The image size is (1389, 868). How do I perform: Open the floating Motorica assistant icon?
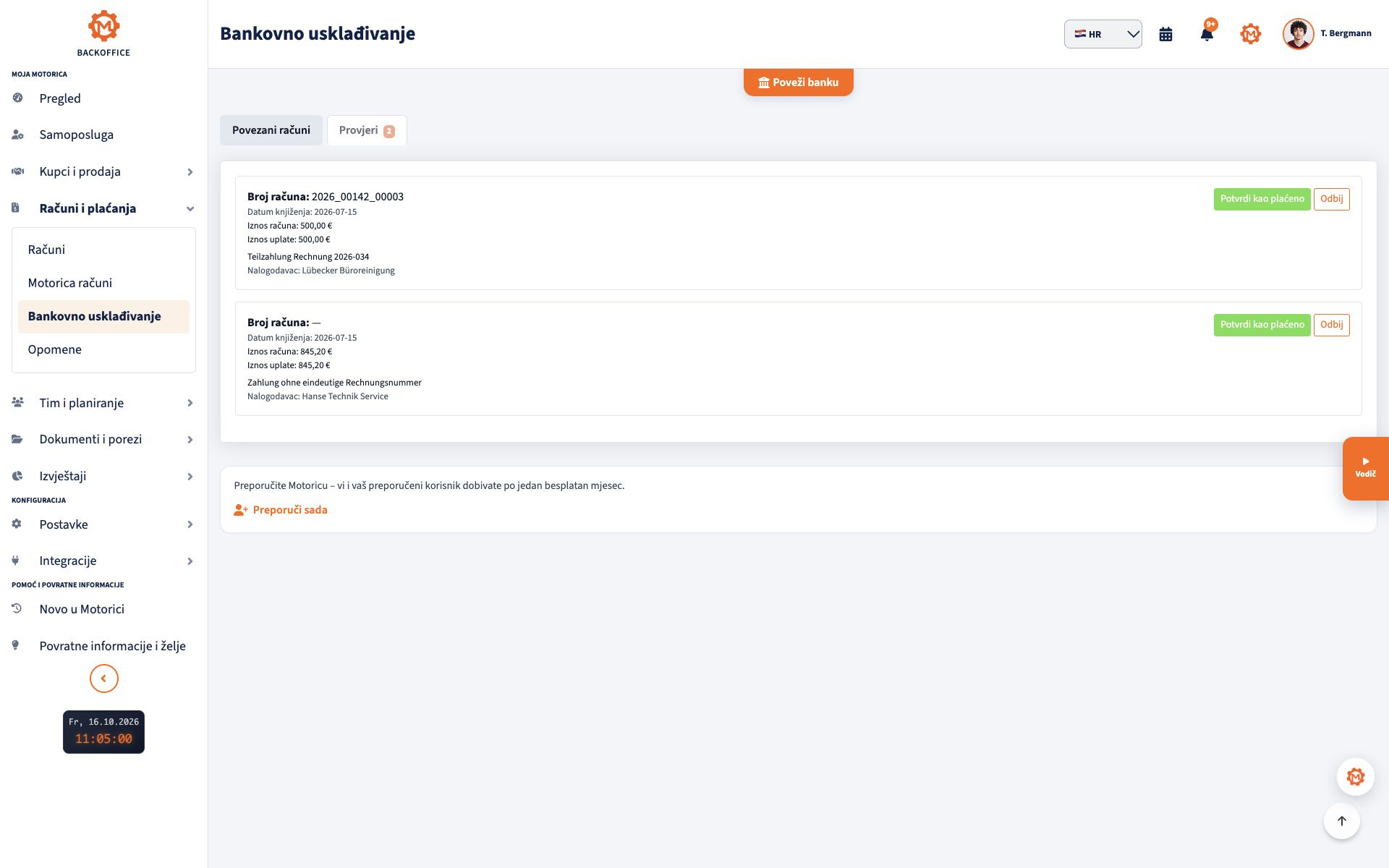pos(1355,777)
